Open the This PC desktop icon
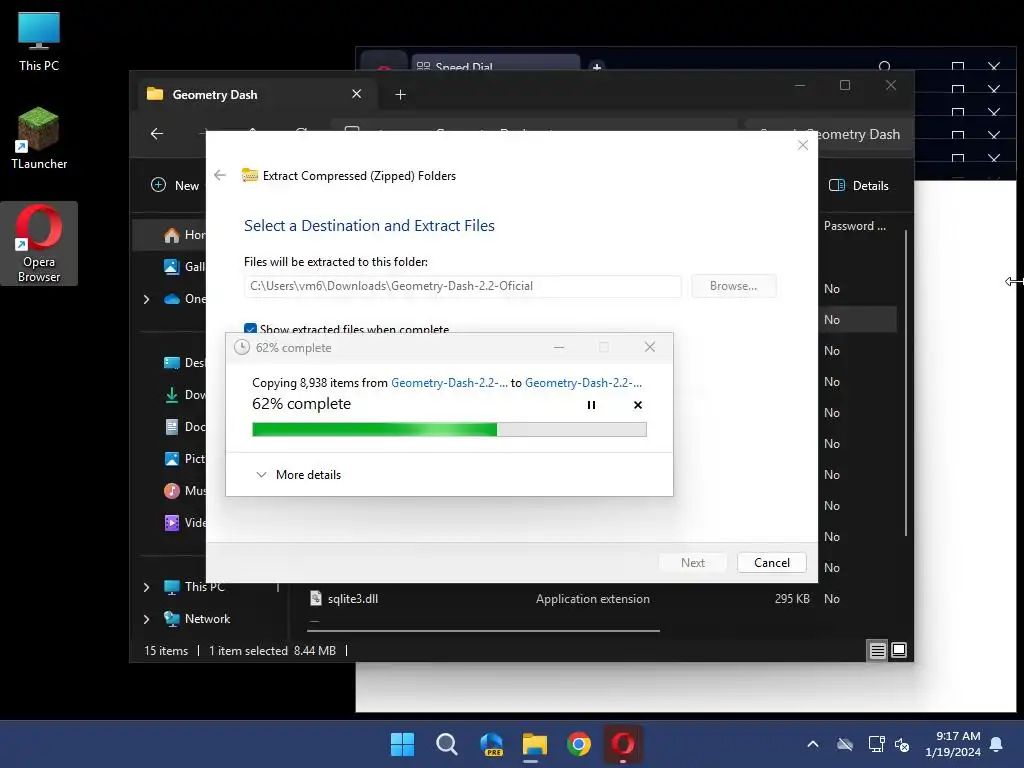The width and height of the screenshot is (1024, 768). [x=39, y=41]
